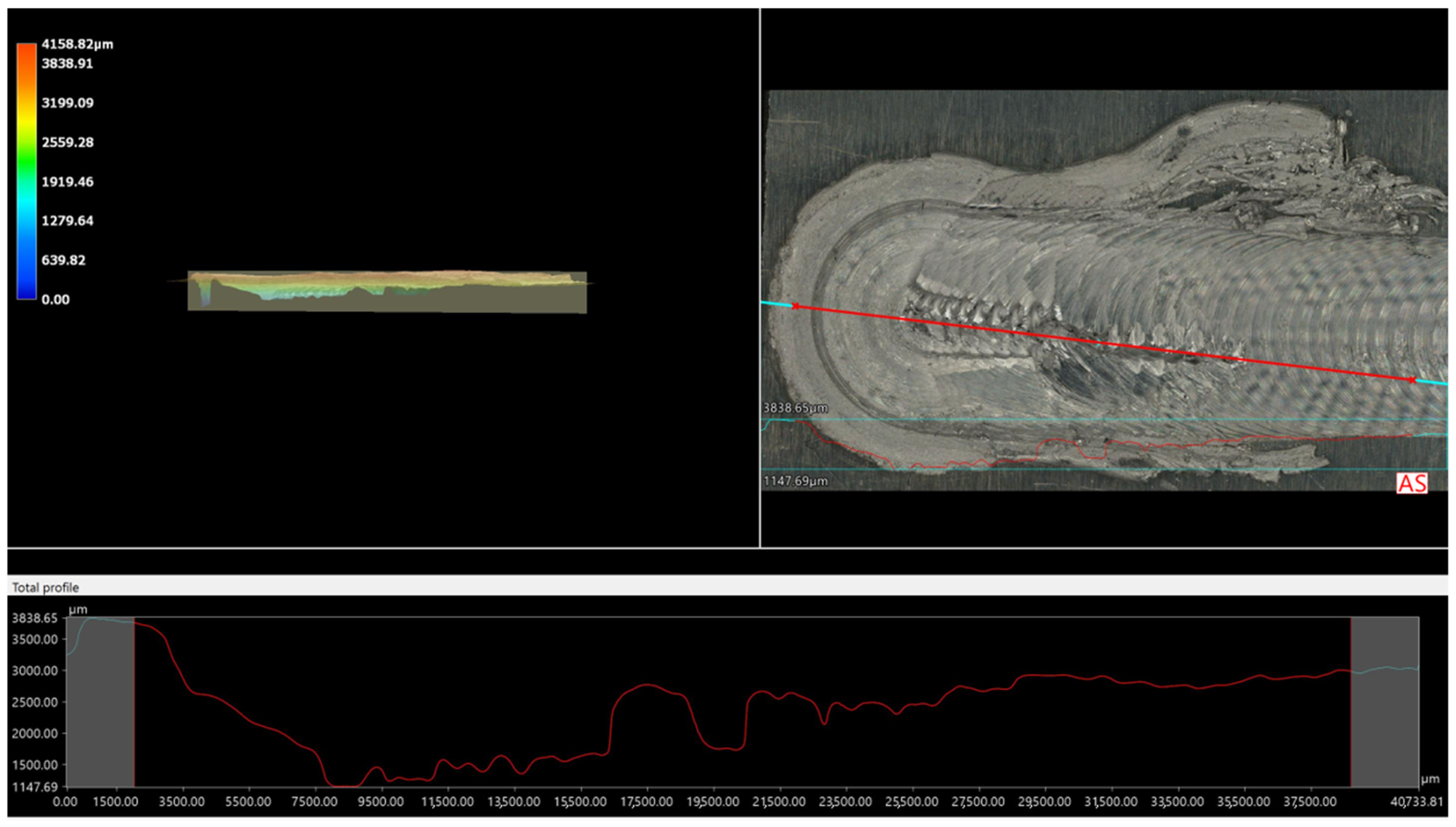Select the 4158.82µm maximum scale label
This screenshot has width=1456, height=827.
pos(77,44)
